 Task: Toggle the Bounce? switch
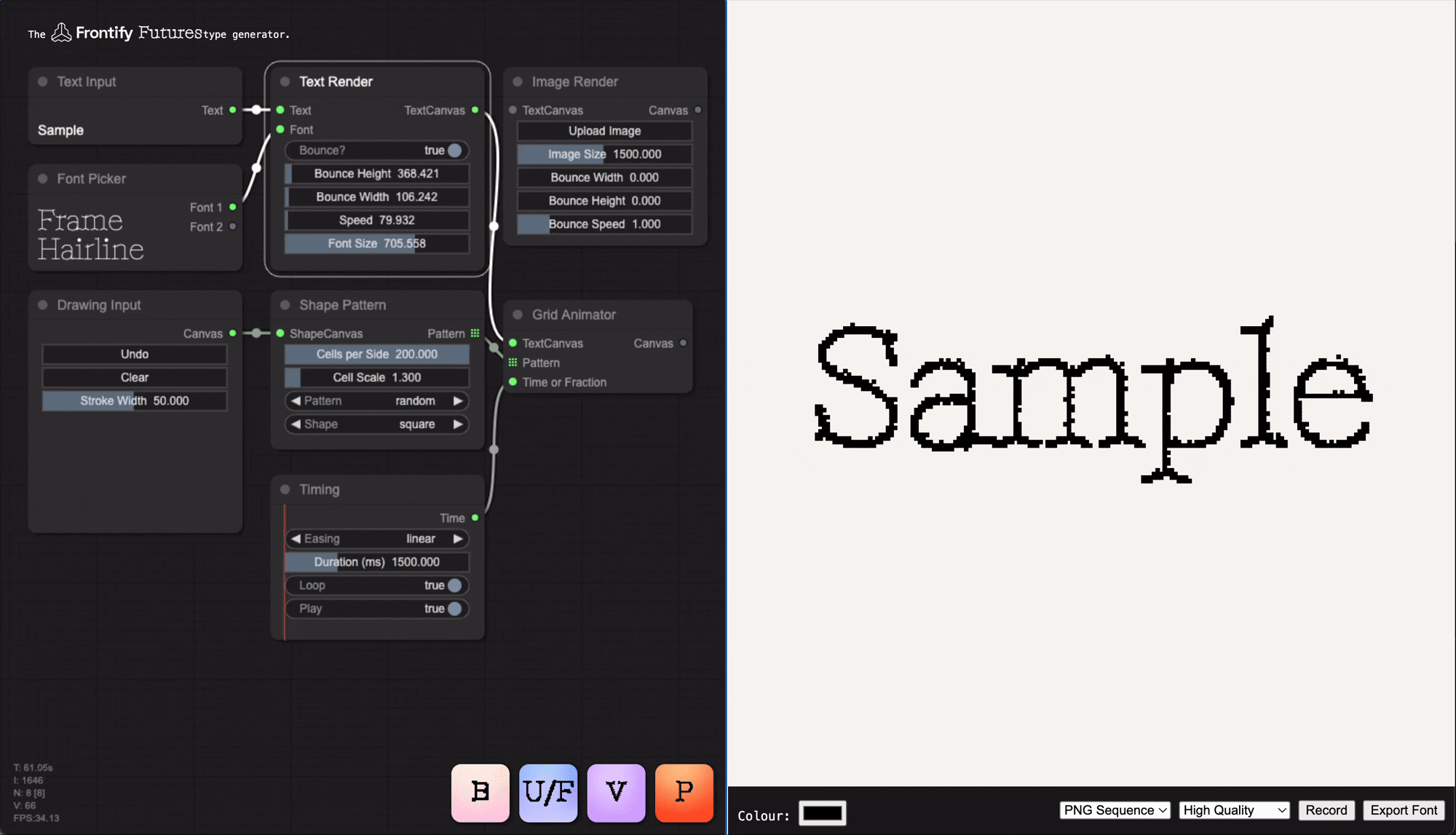454,151
